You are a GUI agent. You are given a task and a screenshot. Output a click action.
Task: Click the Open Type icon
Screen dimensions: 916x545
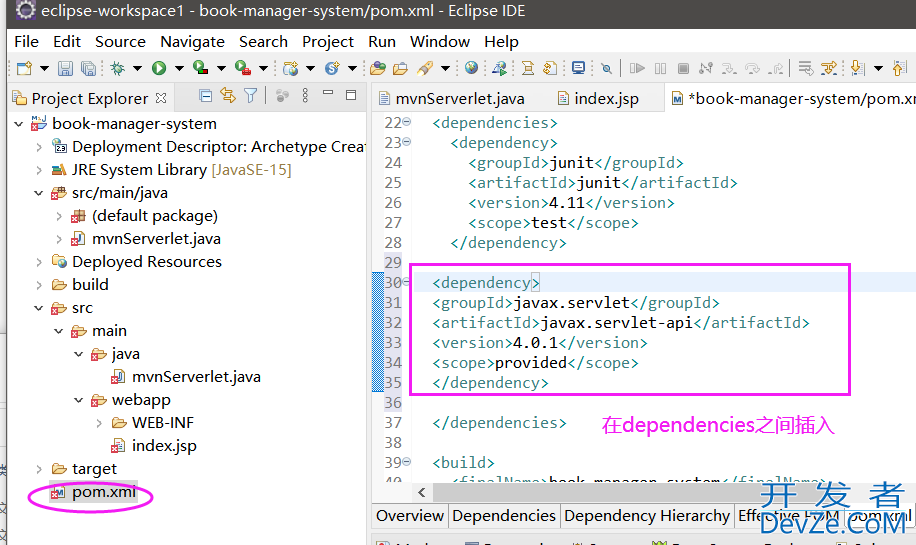[378, 68]
